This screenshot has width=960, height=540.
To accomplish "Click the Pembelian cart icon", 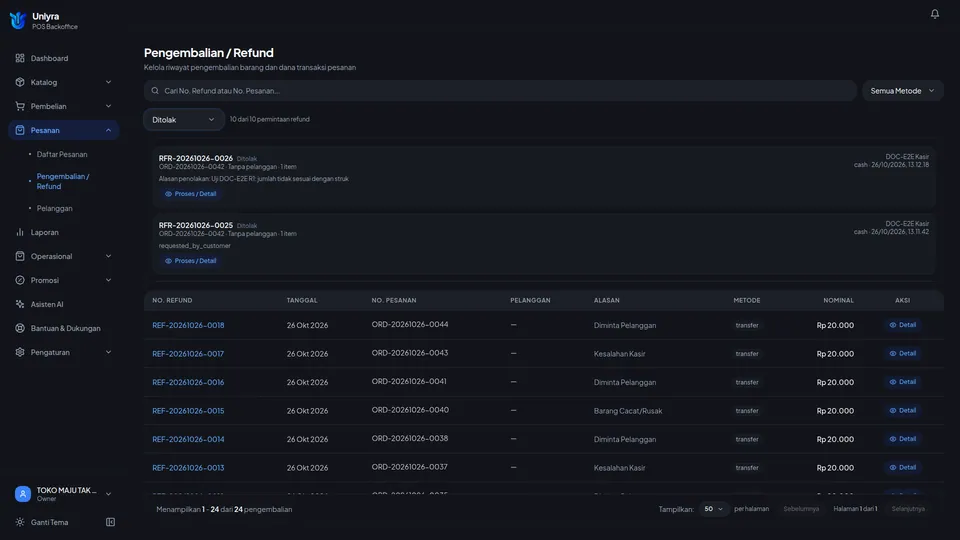I will point(20,106).
